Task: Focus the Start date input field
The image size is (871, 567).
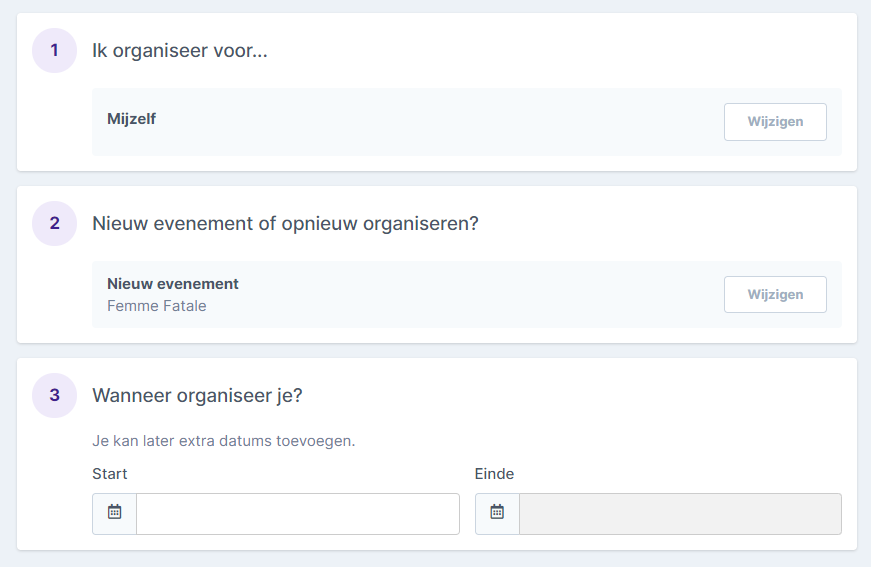Action: coord(298,514)
